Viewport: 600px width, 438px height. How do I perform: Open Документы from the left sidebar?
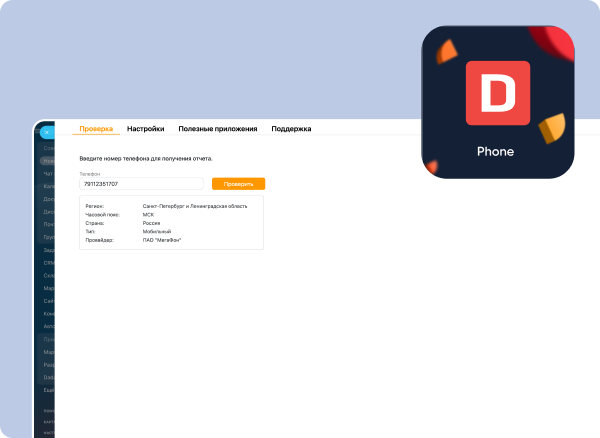point(48,198)
